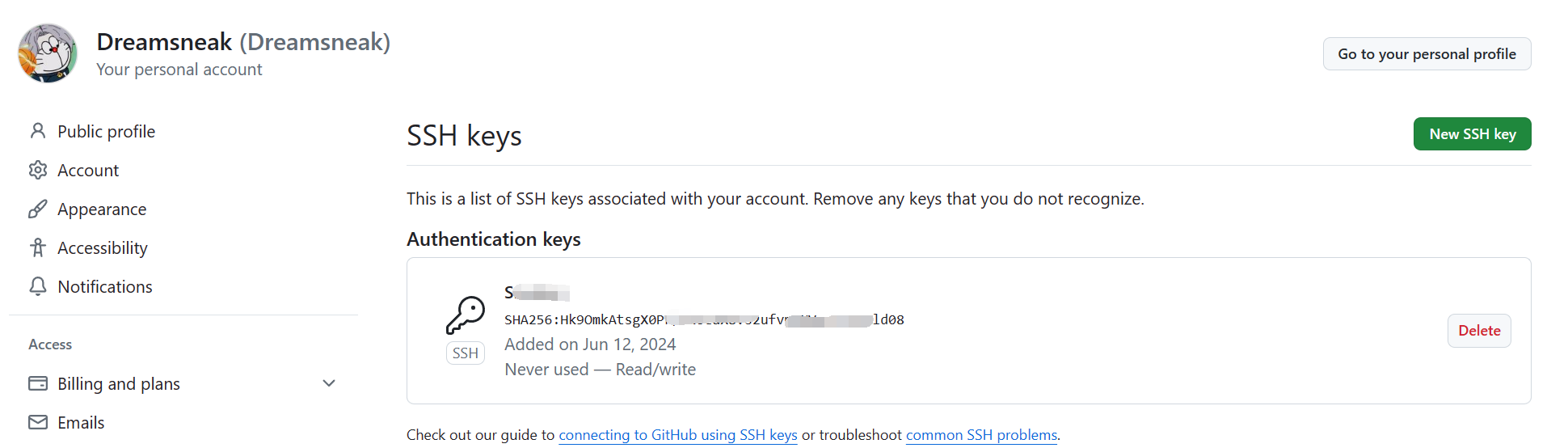Open the common SSH problems link
1568x448 pixels.
(x=981, y=435)
